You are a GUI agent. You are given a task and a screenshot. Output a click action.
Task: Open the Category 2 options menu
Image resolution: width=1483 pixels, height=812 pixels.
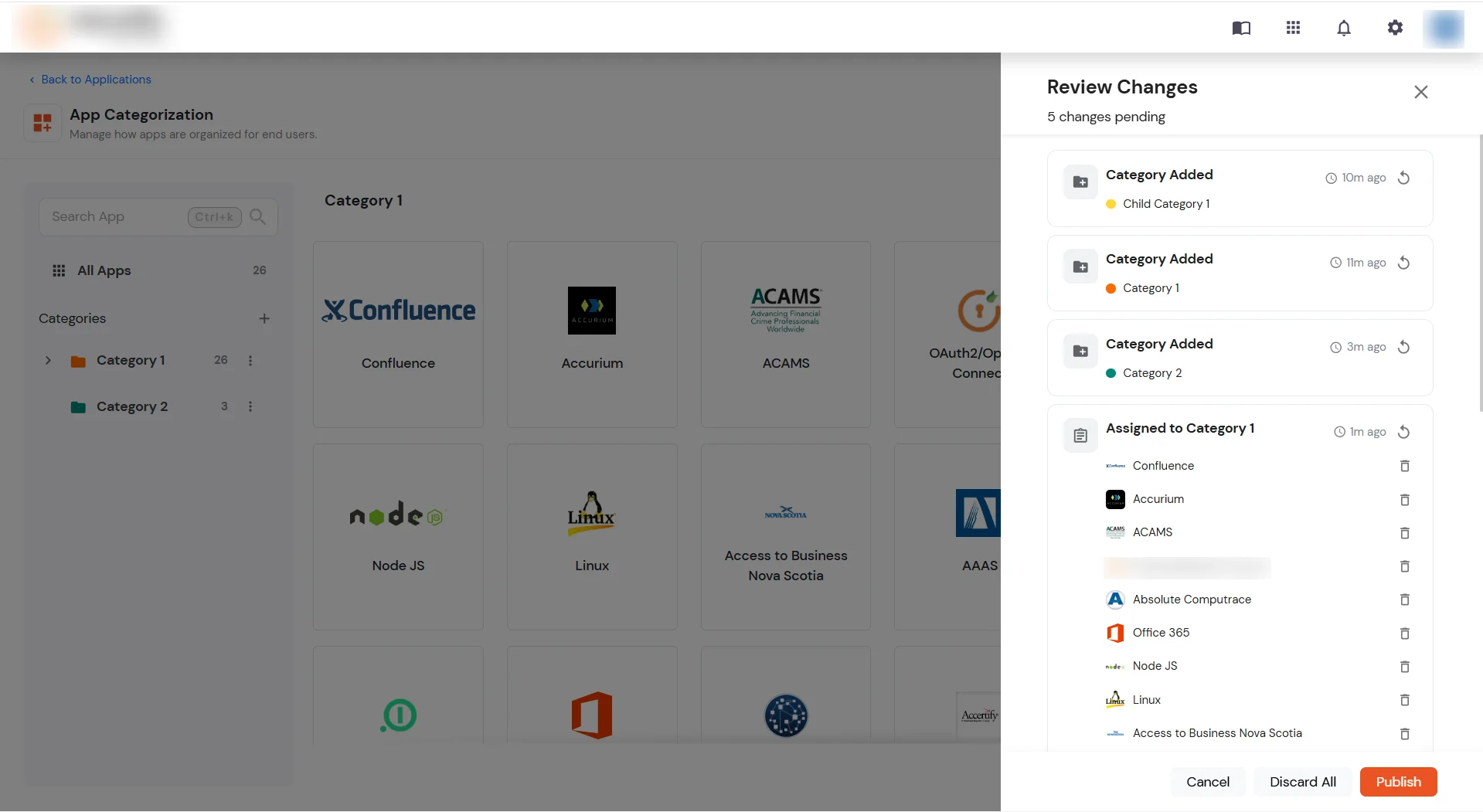click(x=250, y=406)
